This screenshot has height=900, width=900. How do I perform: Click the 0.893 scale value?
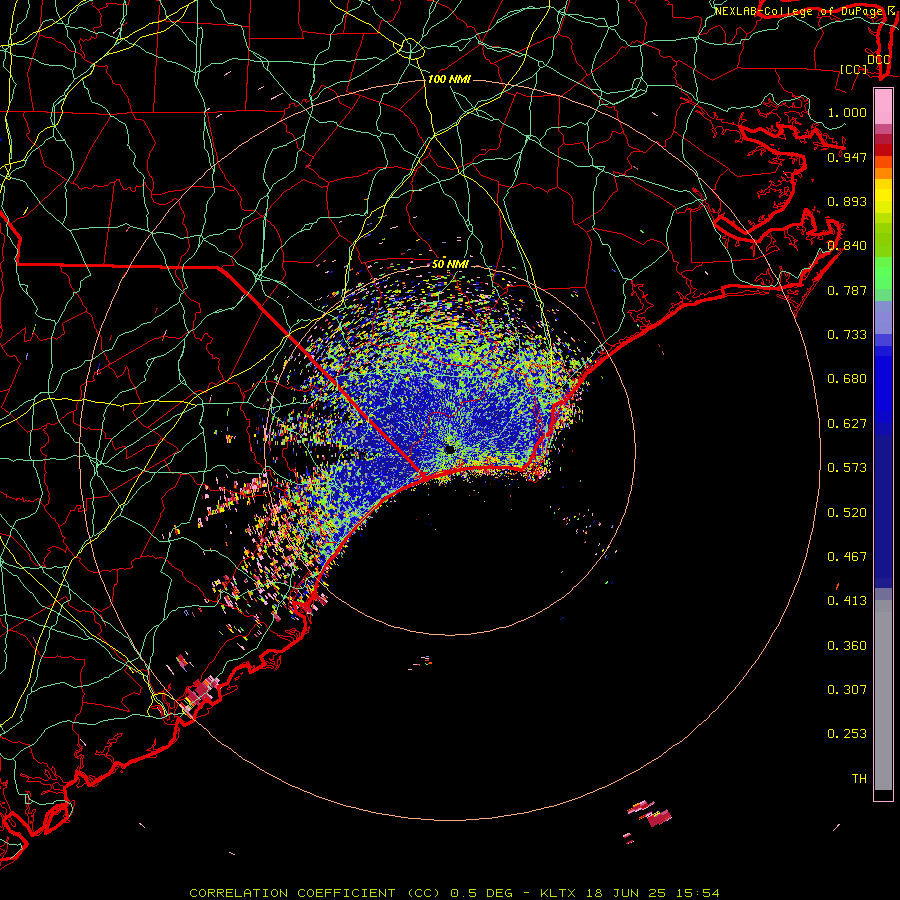pos(847,201)
